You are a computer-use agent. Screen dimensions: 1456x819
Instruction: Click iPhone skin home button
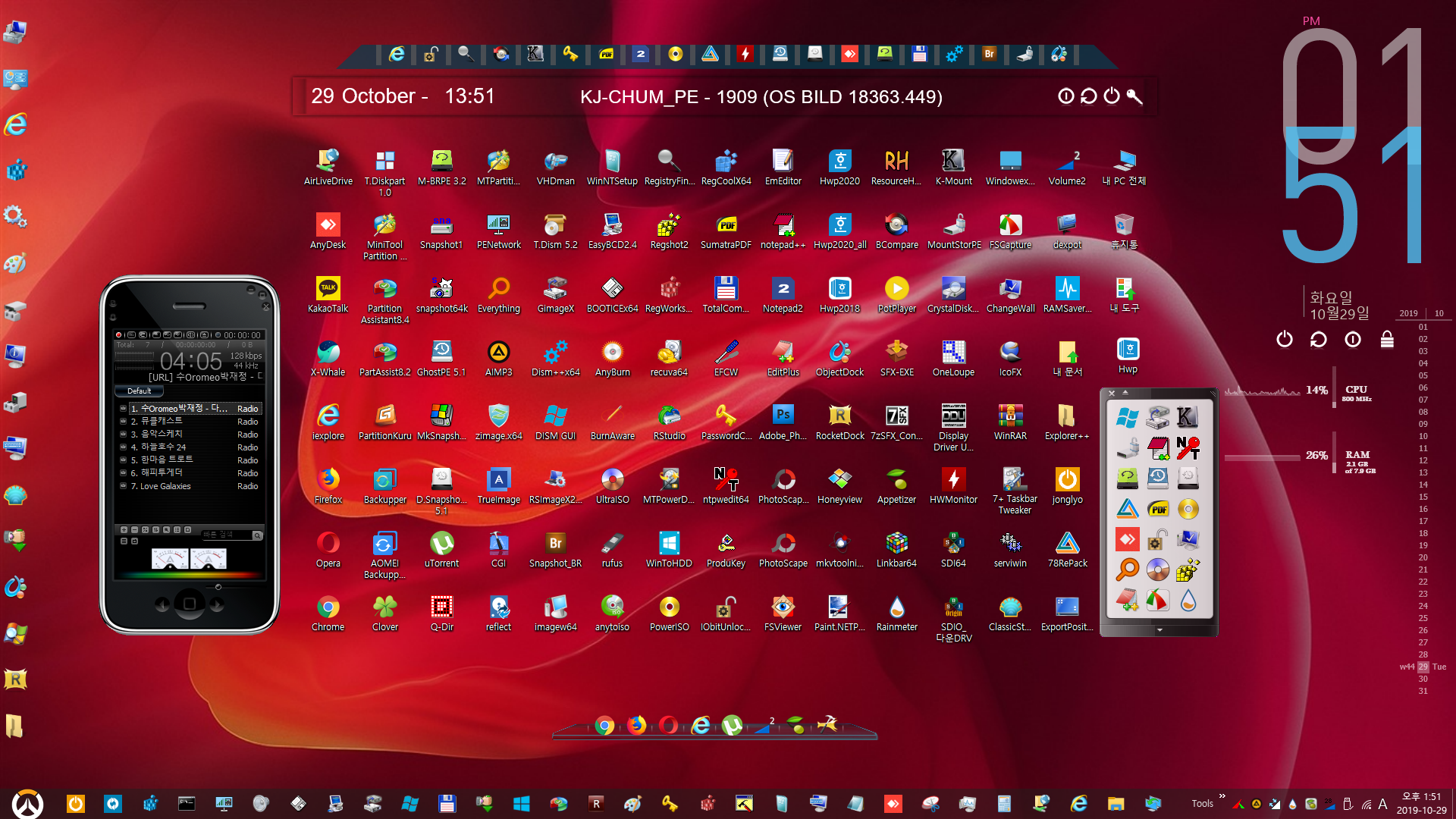190,604
